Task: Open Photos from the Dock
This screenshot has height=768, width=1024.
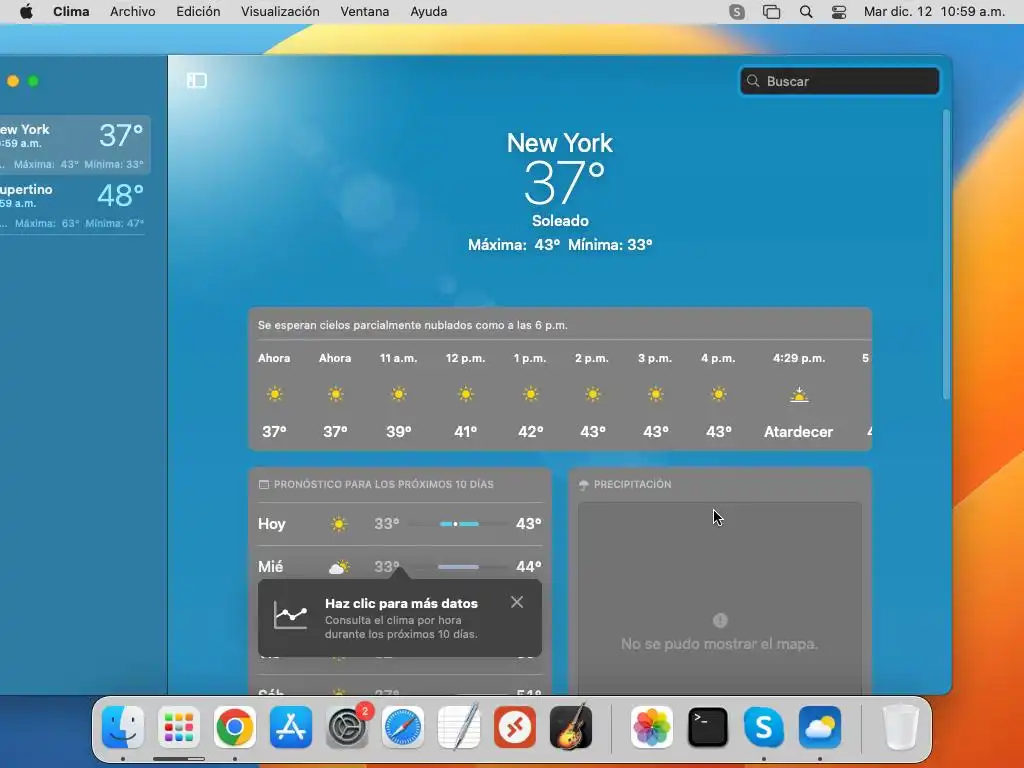Action: click(x=652, y=727)
